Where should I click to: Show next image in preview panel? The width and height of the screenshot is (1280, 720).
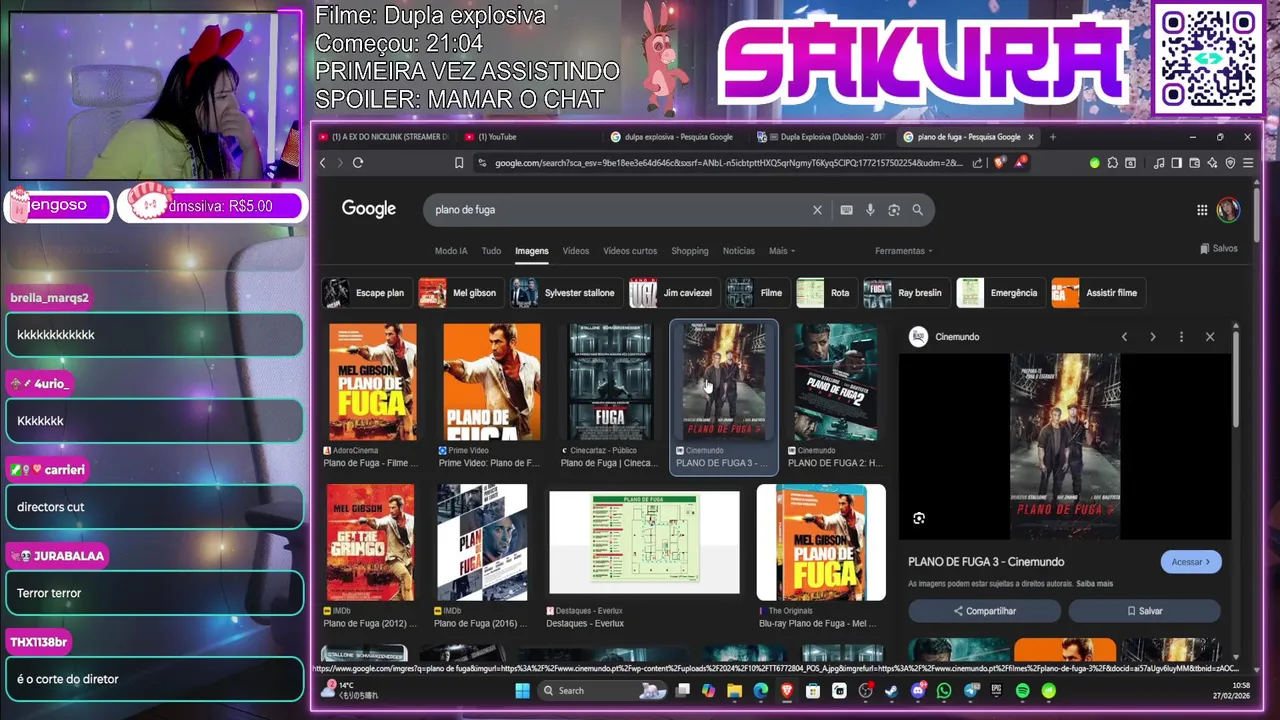[1152, 337]
